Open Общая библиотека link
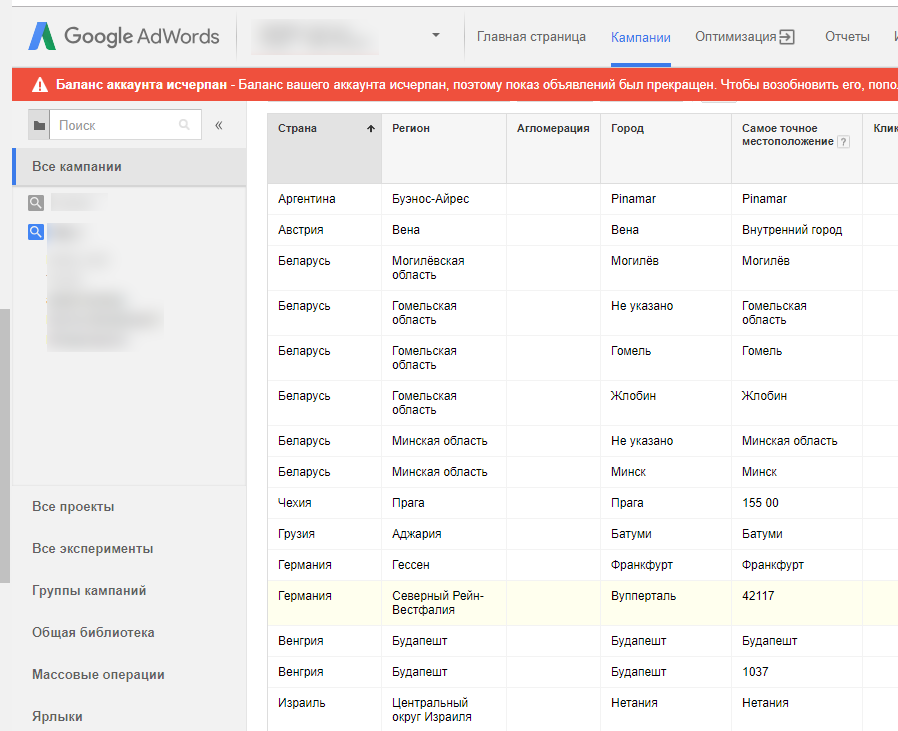Viewport: 898px width, 731px height. [93, 632]
